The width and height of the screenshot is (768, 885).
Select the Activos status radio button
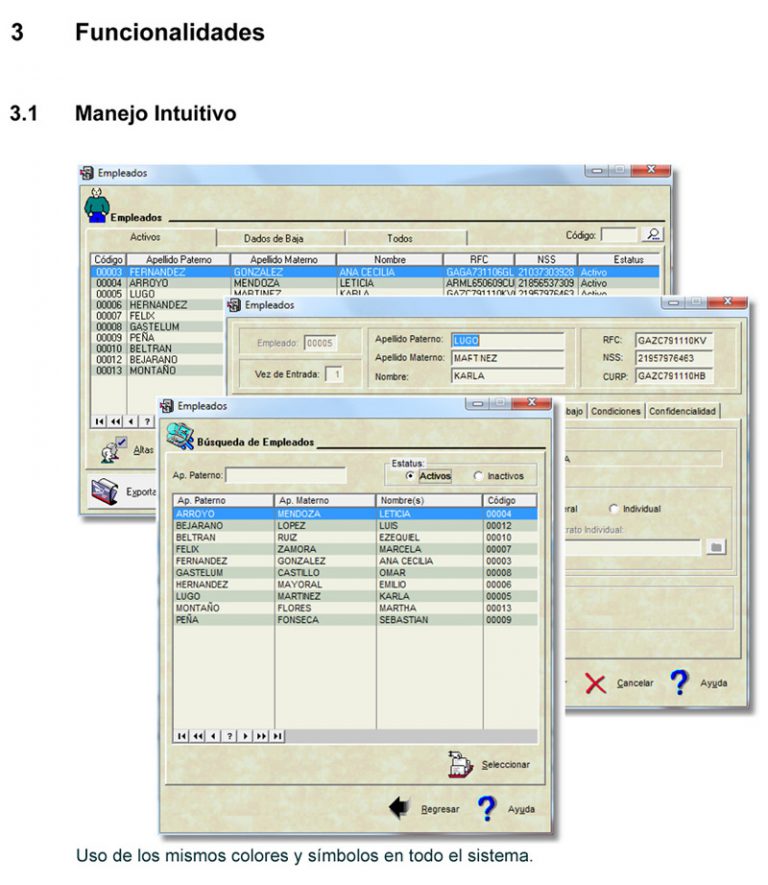(410, 476)
